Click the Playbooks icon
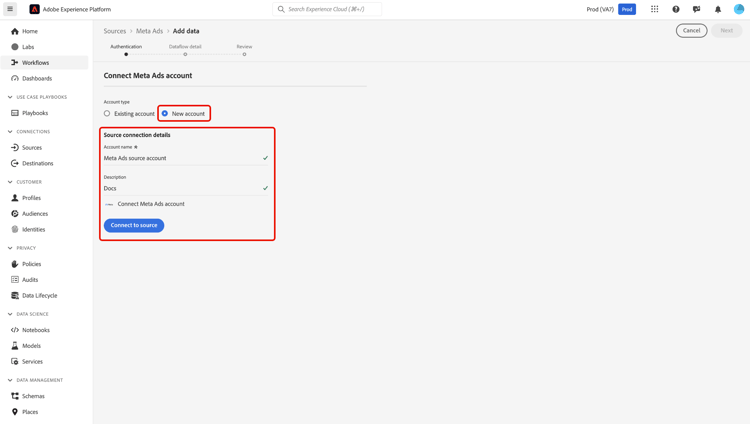The width and height of the screenshot is (750, 424). pos(15,113)
